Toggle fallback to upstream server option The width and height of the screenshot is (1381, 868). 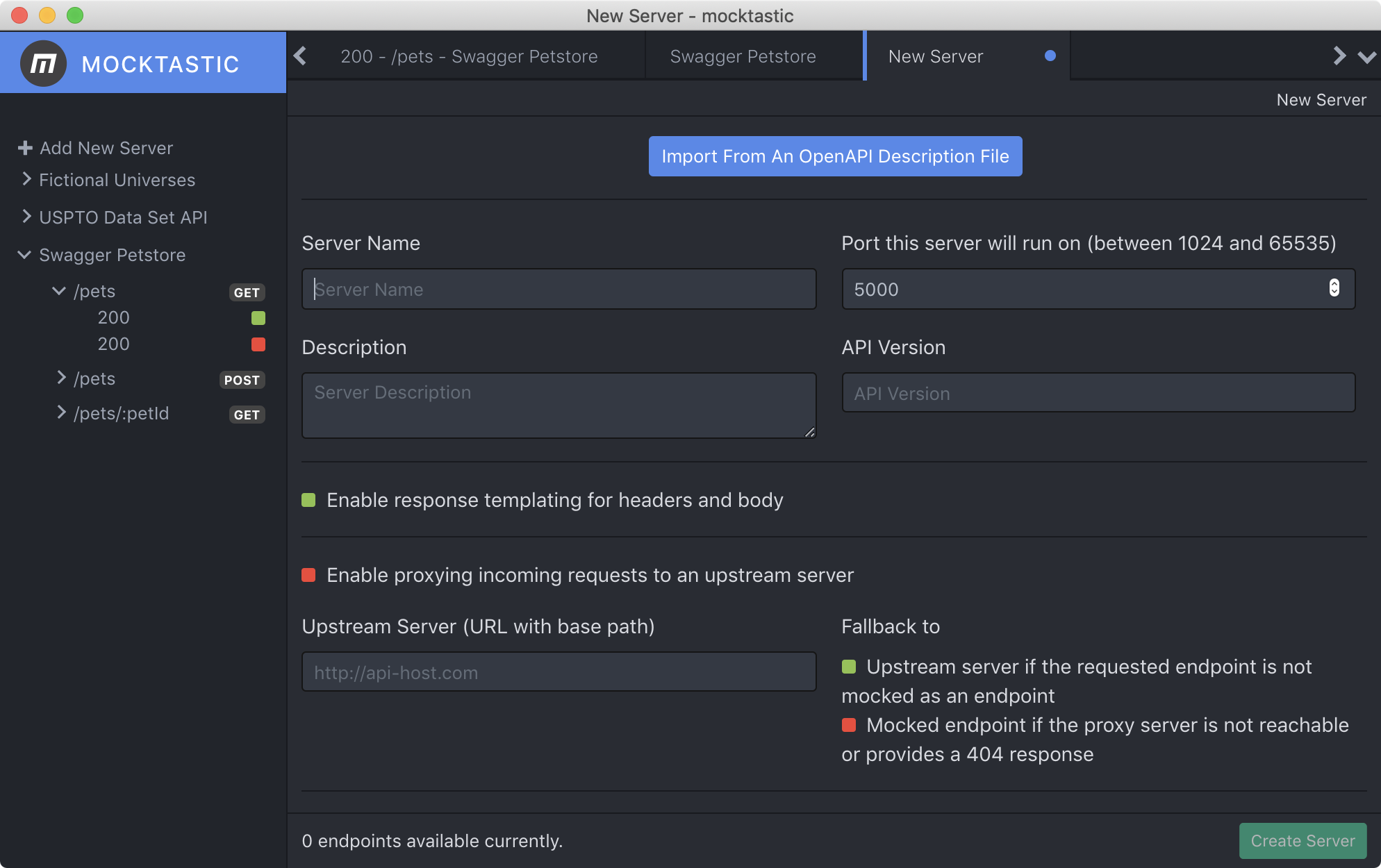[x=849, y=667]
